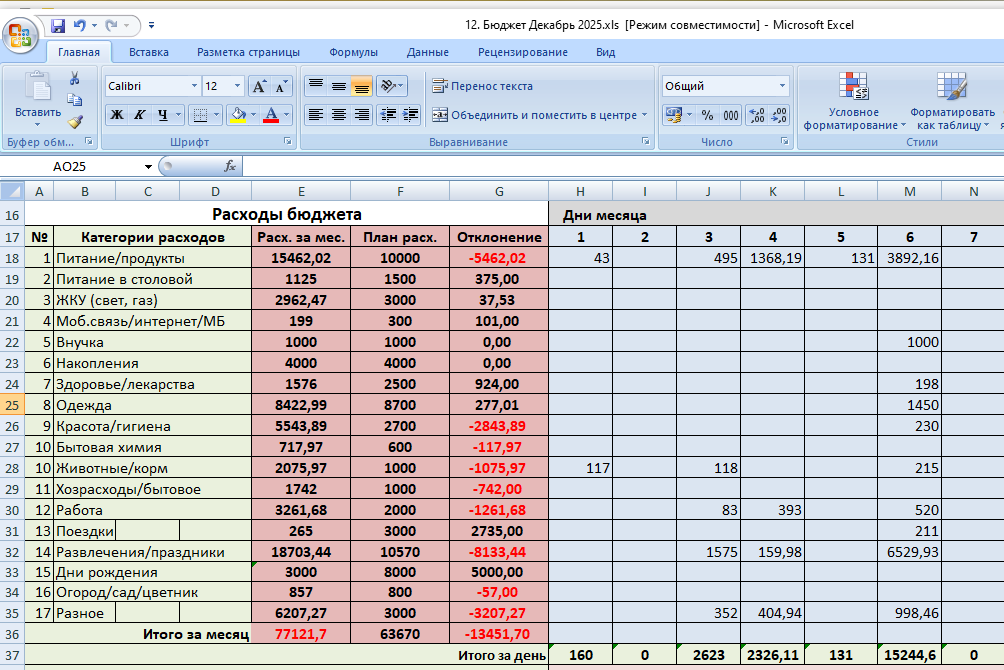1004x670 pixels.
Task: Select the Питание/продукты category cell
Action: tap(152, 258)
